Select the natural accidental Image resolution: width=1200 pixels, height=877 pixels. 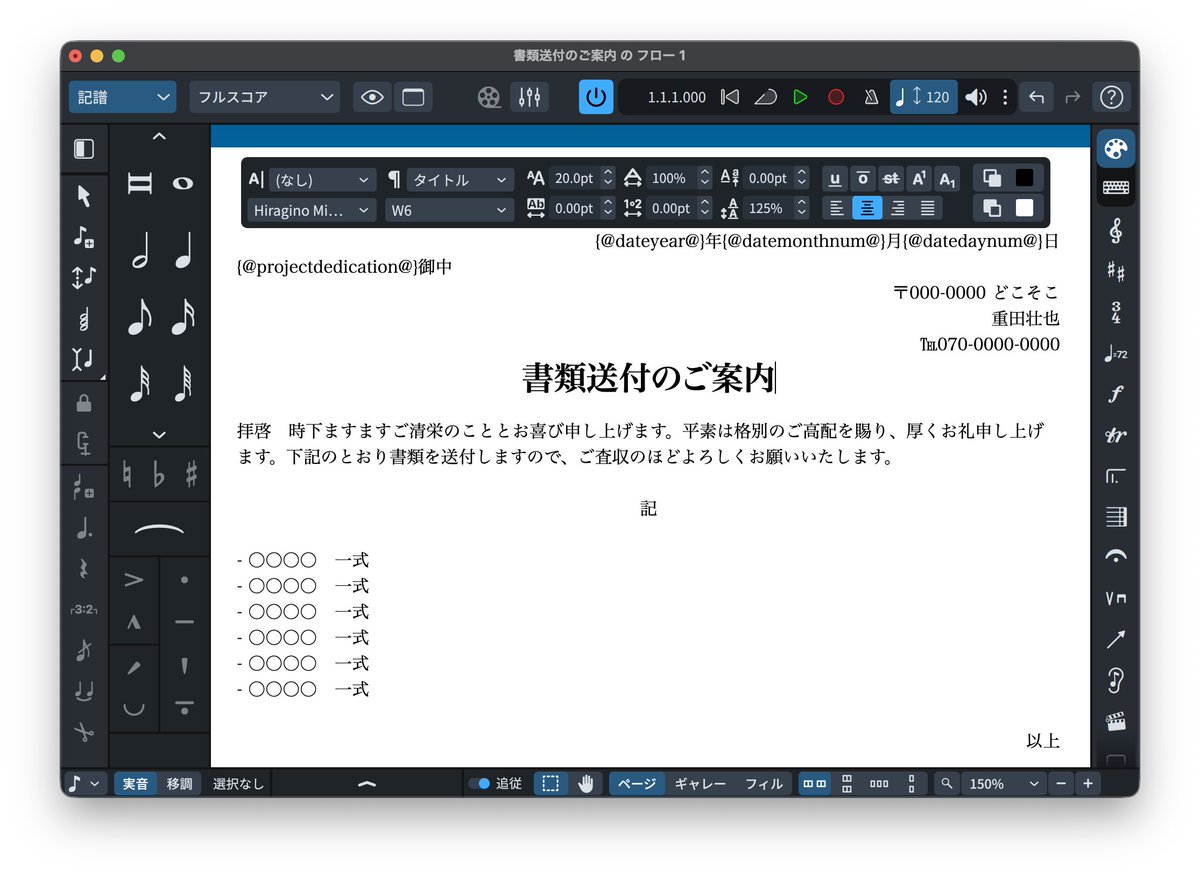tap(127, 474)
